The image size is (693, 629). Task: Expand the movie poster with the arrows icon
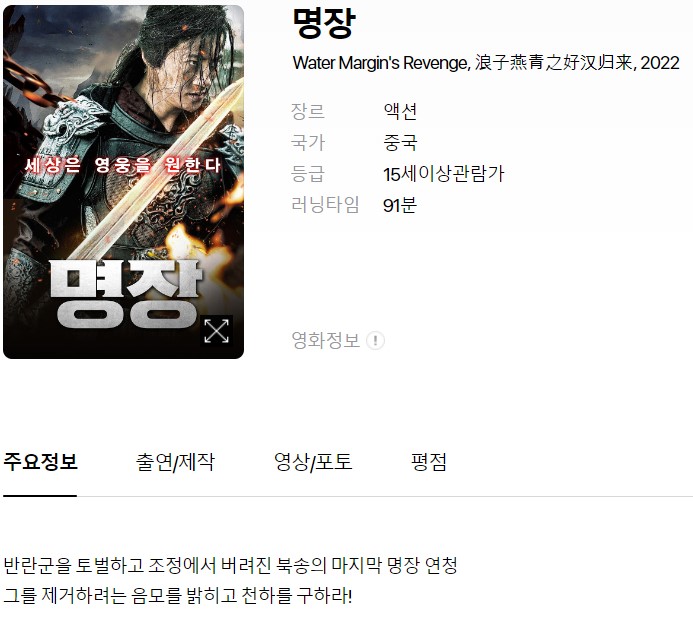point(216,331)
